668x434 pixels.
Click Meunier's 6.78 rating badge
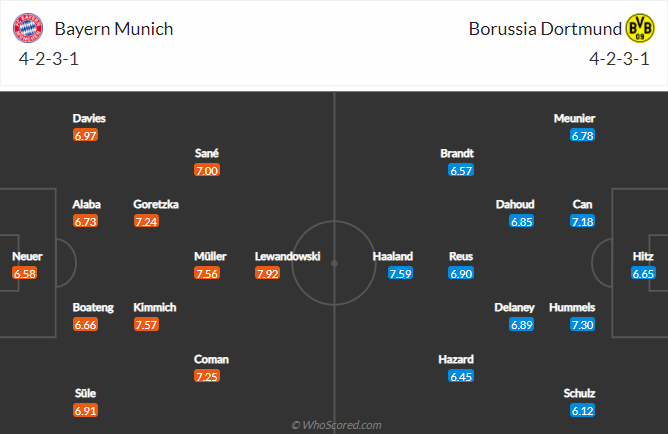pyautogui.click(x=580, y=134)
